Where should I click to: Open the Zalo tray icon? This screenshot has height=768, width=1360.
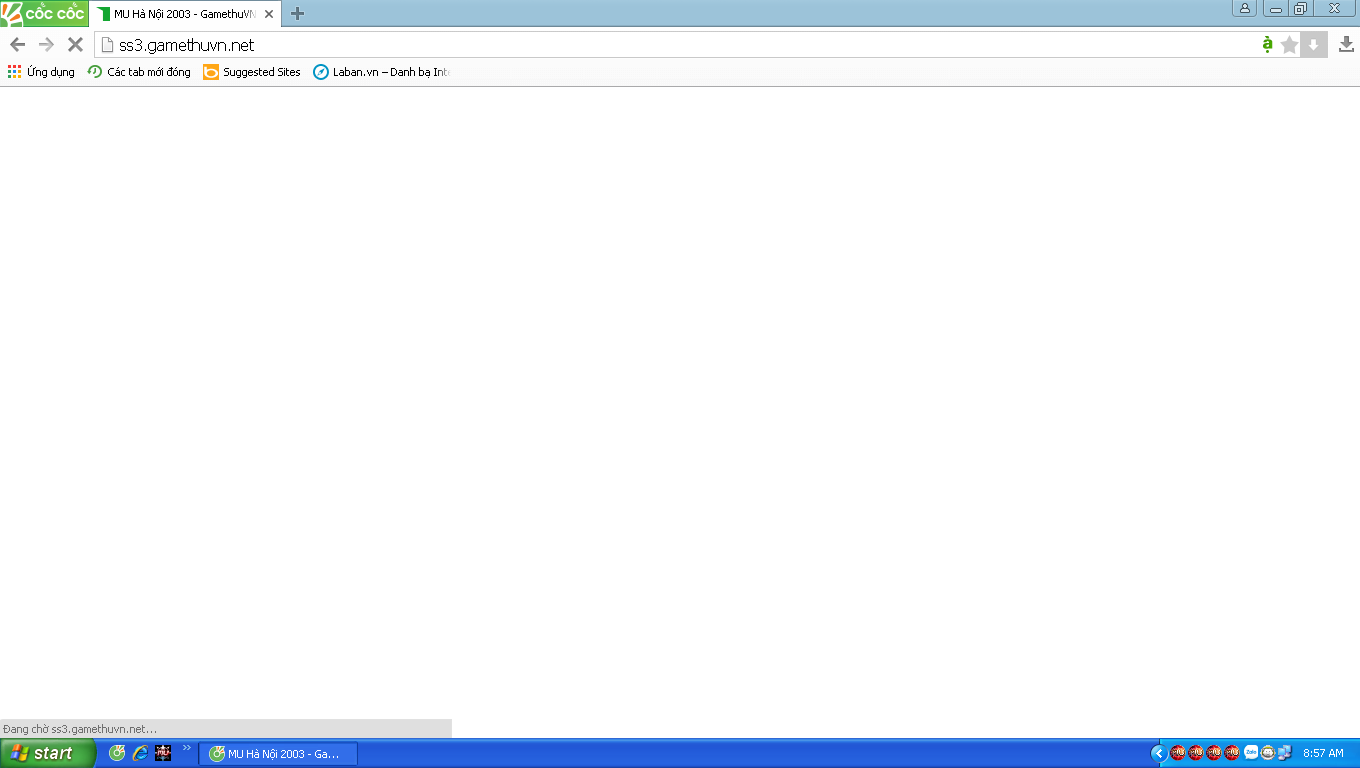coord(1251,753)
